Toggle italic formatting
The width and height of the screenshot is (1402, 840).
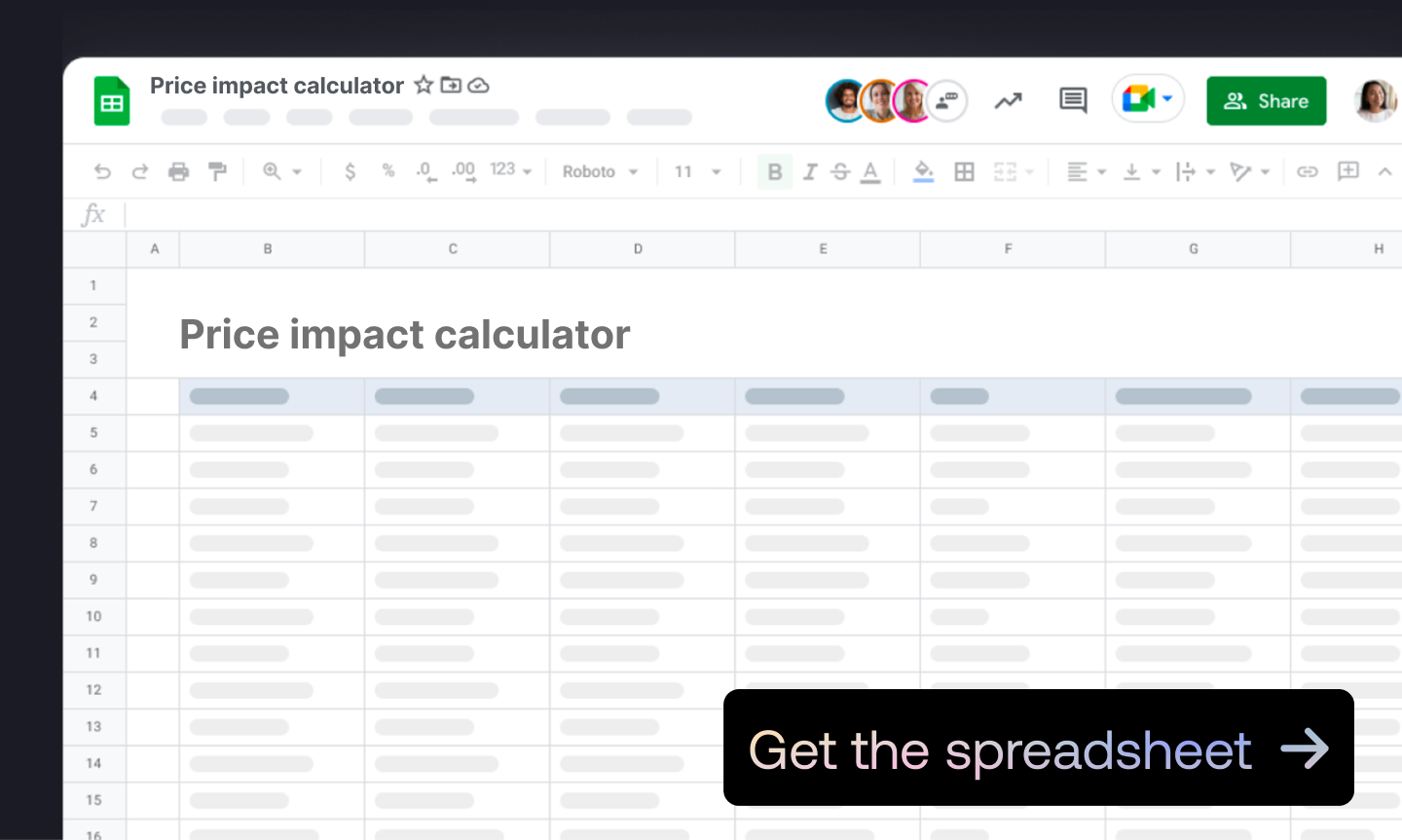tap(809, 172)
